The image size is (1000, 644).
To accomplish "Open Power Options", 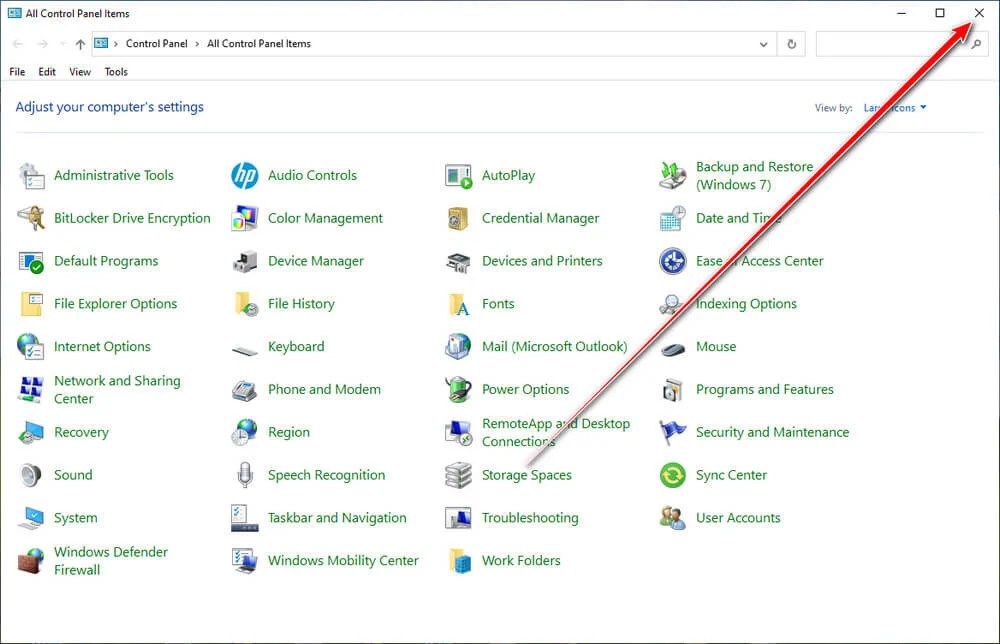I will [x=527, y=389].
